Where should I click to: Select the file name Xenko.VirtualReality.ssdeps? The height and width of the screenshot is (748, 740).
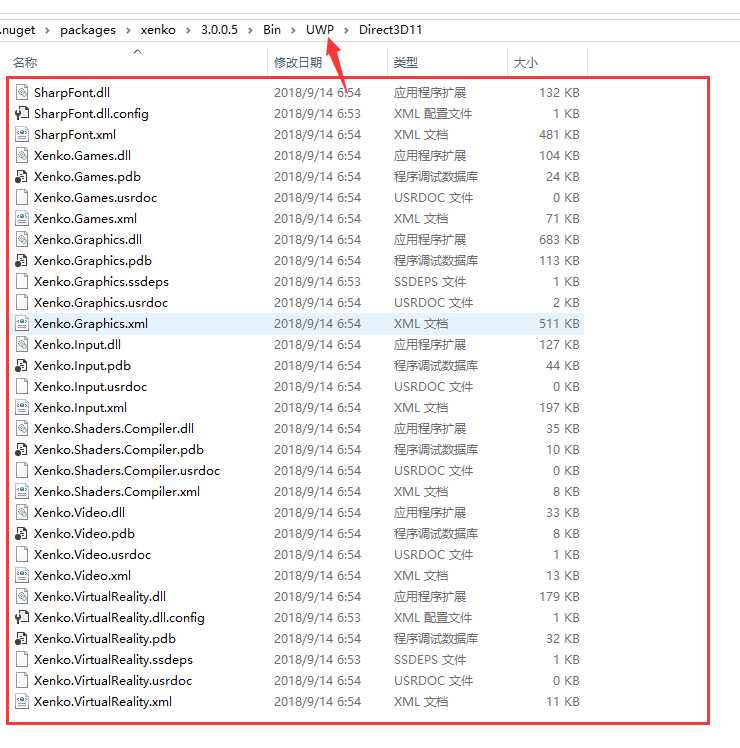coord(113,660)
